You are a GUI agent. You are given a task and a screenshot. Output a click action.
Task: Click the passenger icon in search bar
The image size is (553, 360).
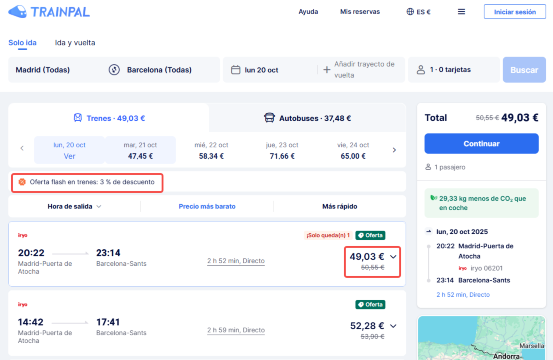coord(421,70)
